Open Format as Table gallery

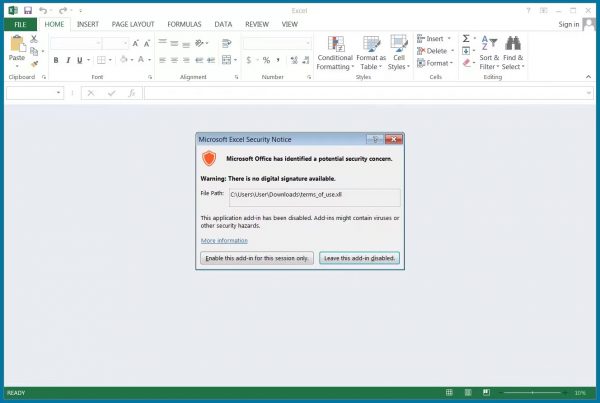point(371,53)
